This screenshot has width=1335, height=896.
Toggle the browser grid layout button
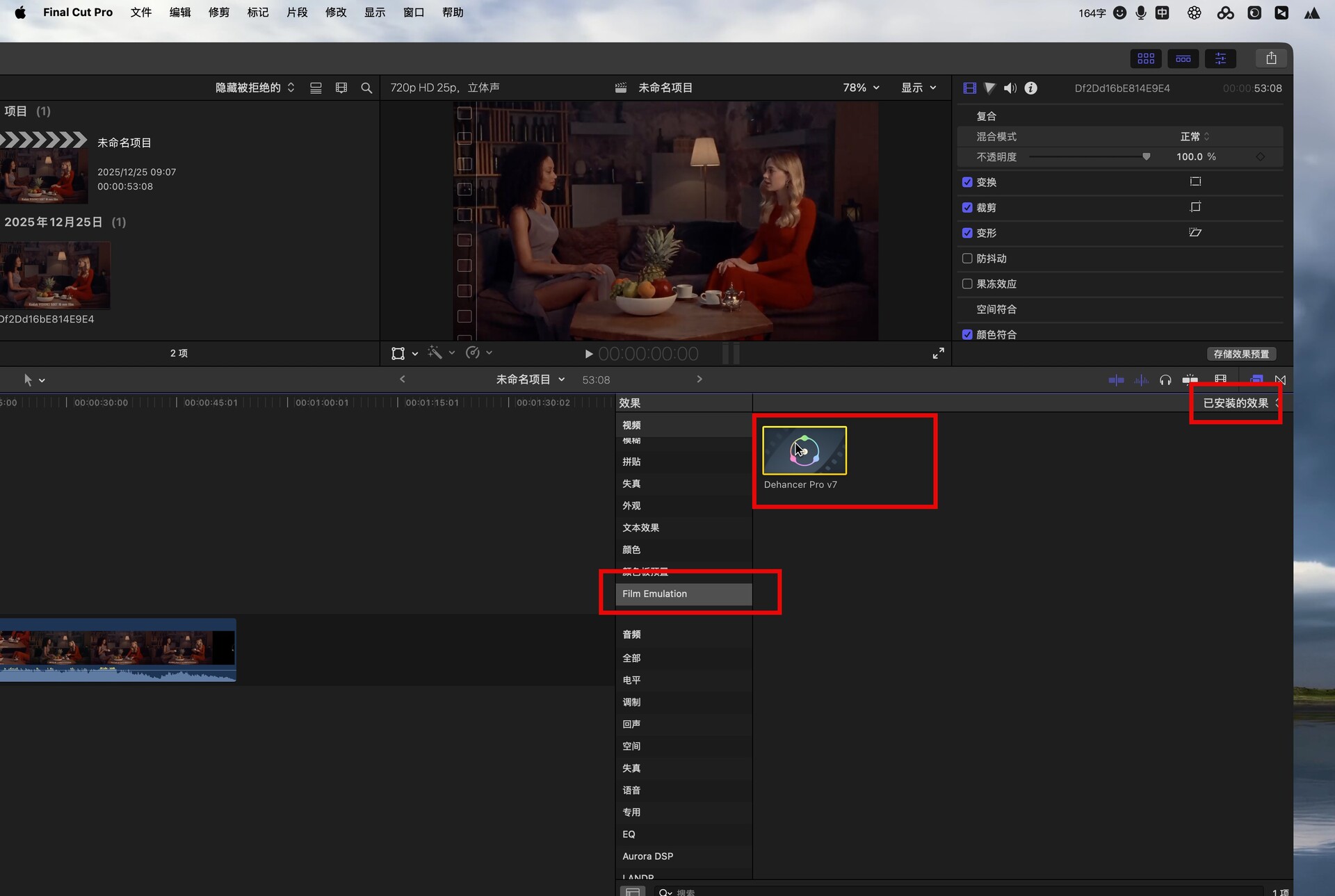1146,58
